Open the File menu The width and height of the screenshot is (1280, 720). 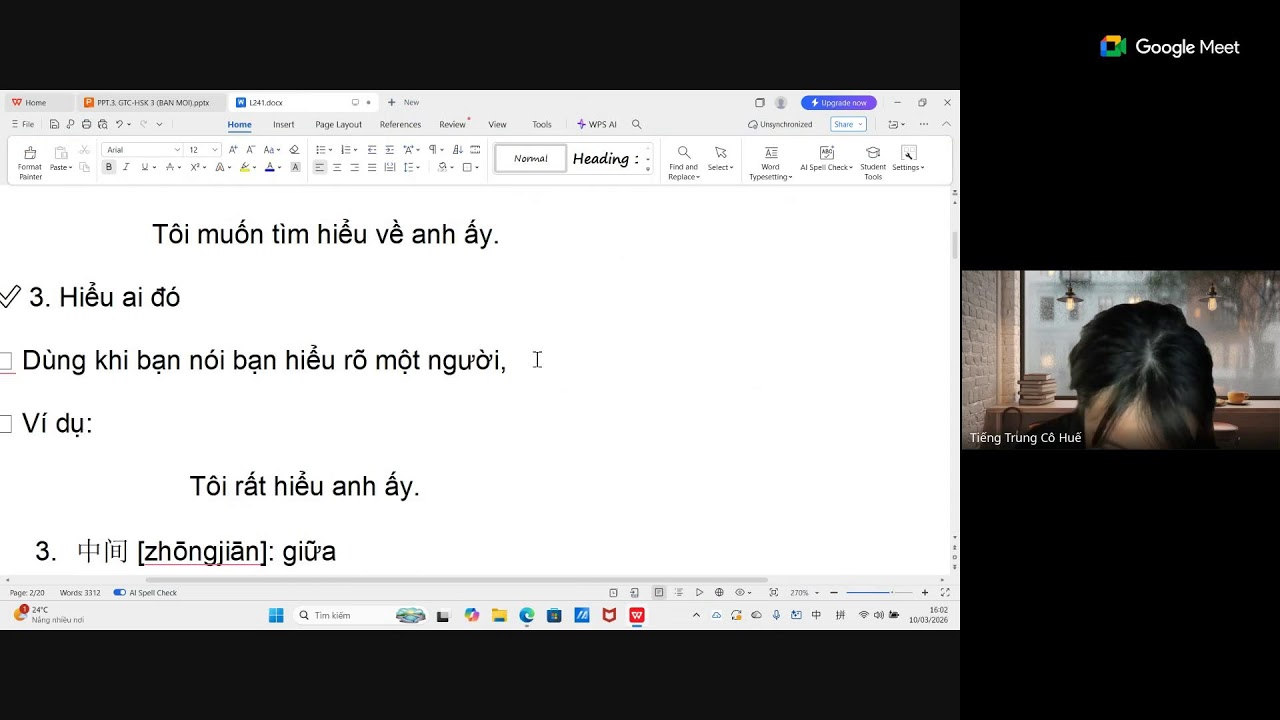pyautogui.click(x=23, y=124)
